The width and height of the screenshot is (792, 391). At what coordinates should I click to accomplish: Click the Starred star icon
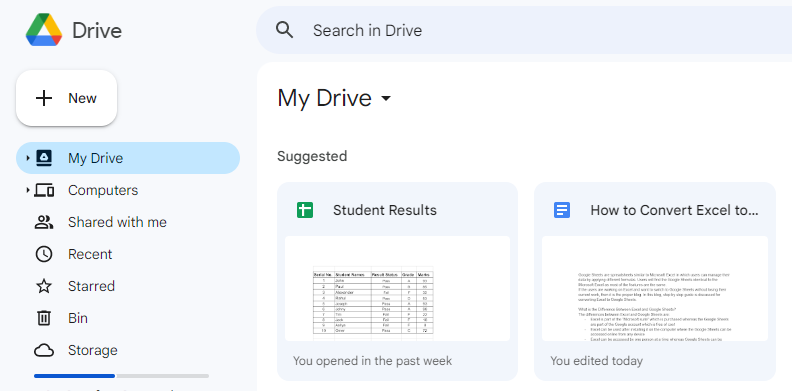44,286
